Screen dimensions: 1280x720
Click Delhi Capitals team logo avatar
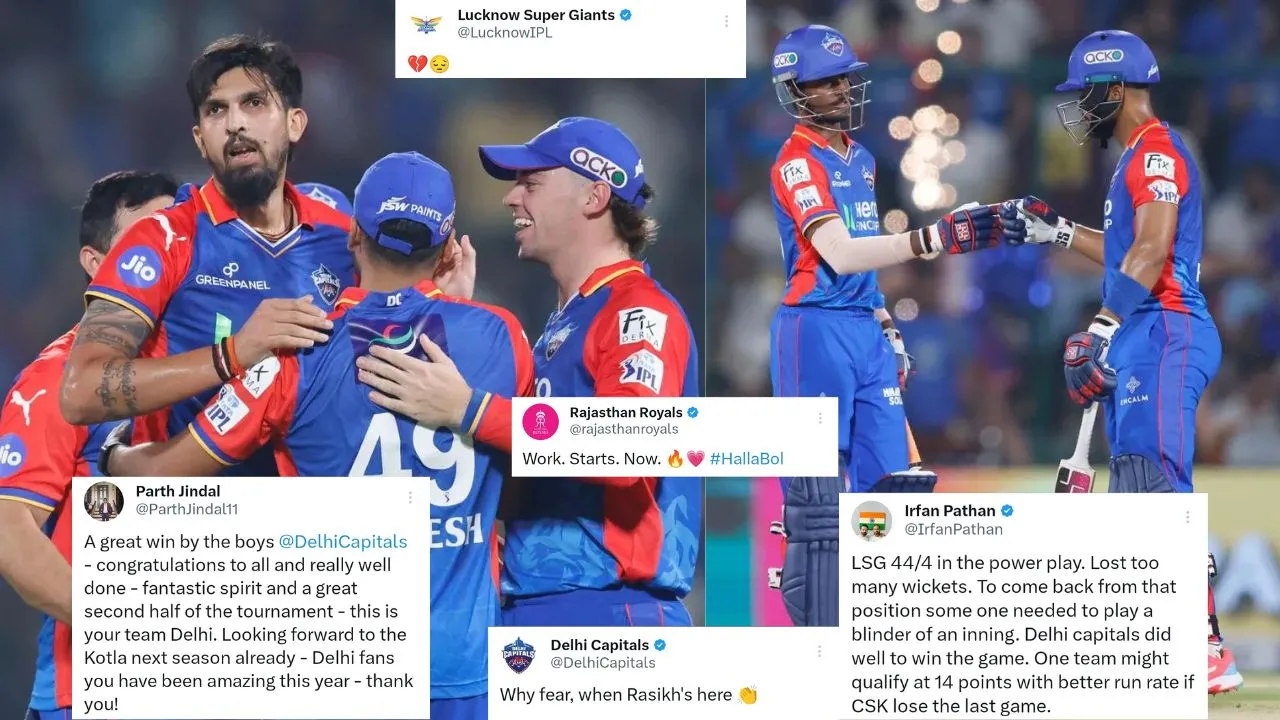(x=518, y=654)
